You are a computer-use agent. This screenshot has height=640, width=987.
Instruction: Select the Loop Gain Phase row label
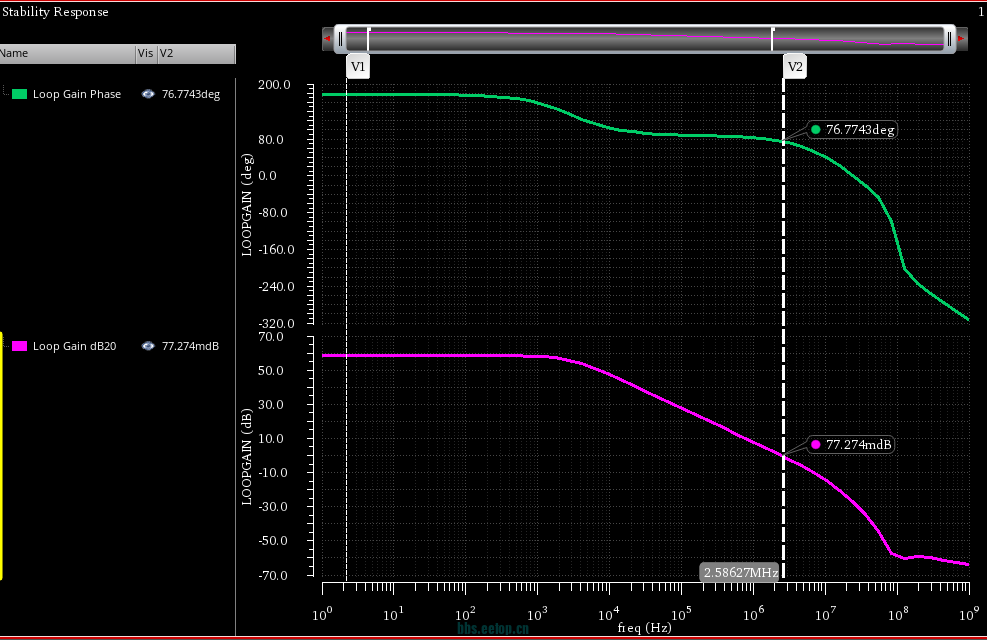coord(77,94)
